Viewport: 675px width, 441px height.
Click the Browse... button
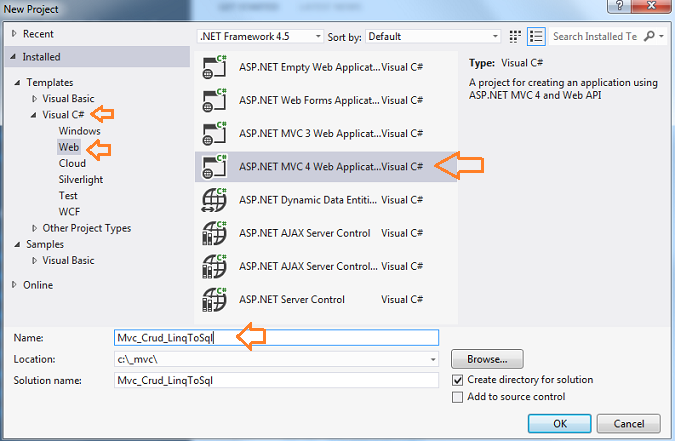click(x=487, y=359)
